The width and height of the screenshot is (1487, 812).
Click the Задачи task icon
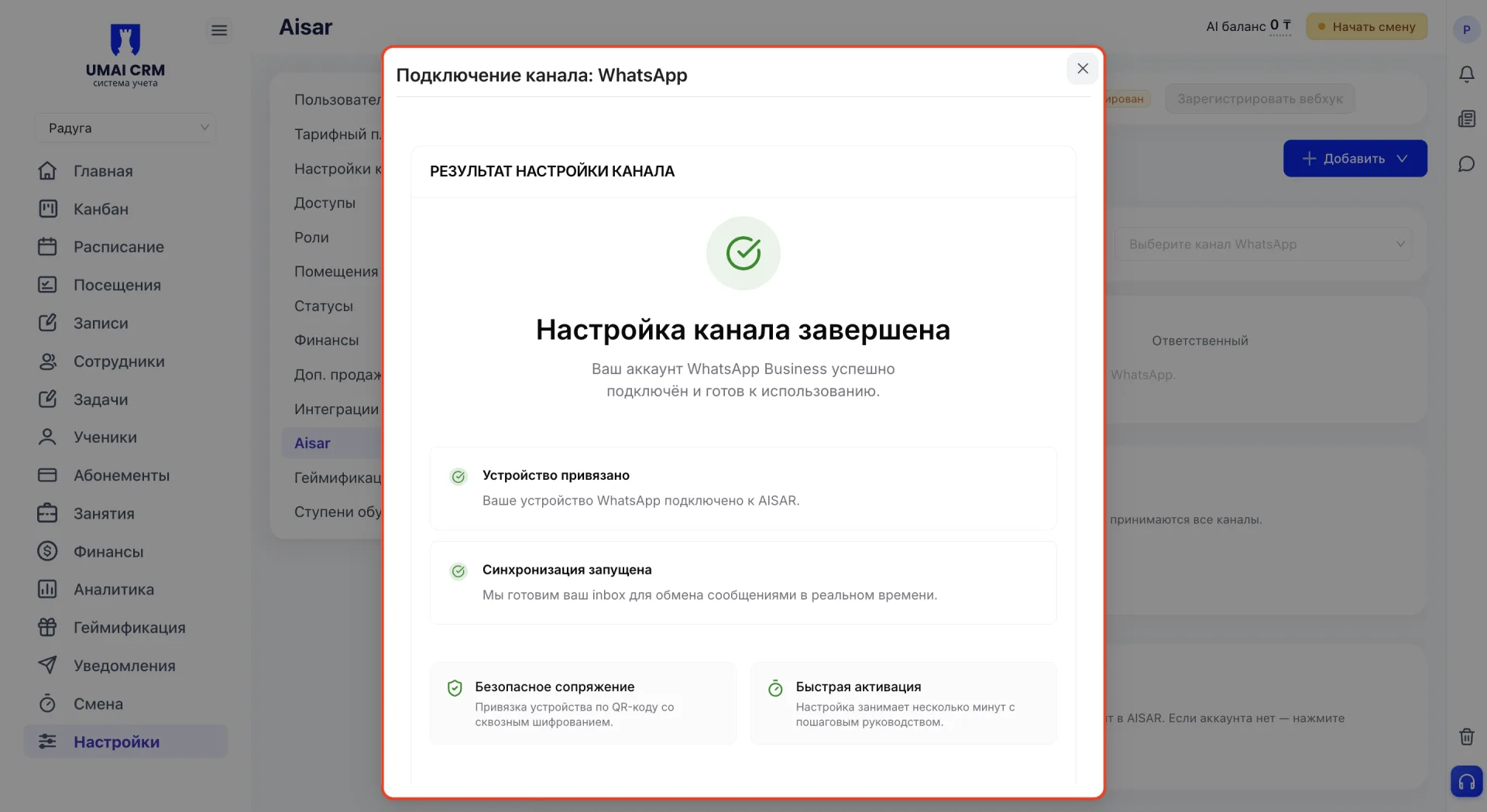click(x=47, y=399)
